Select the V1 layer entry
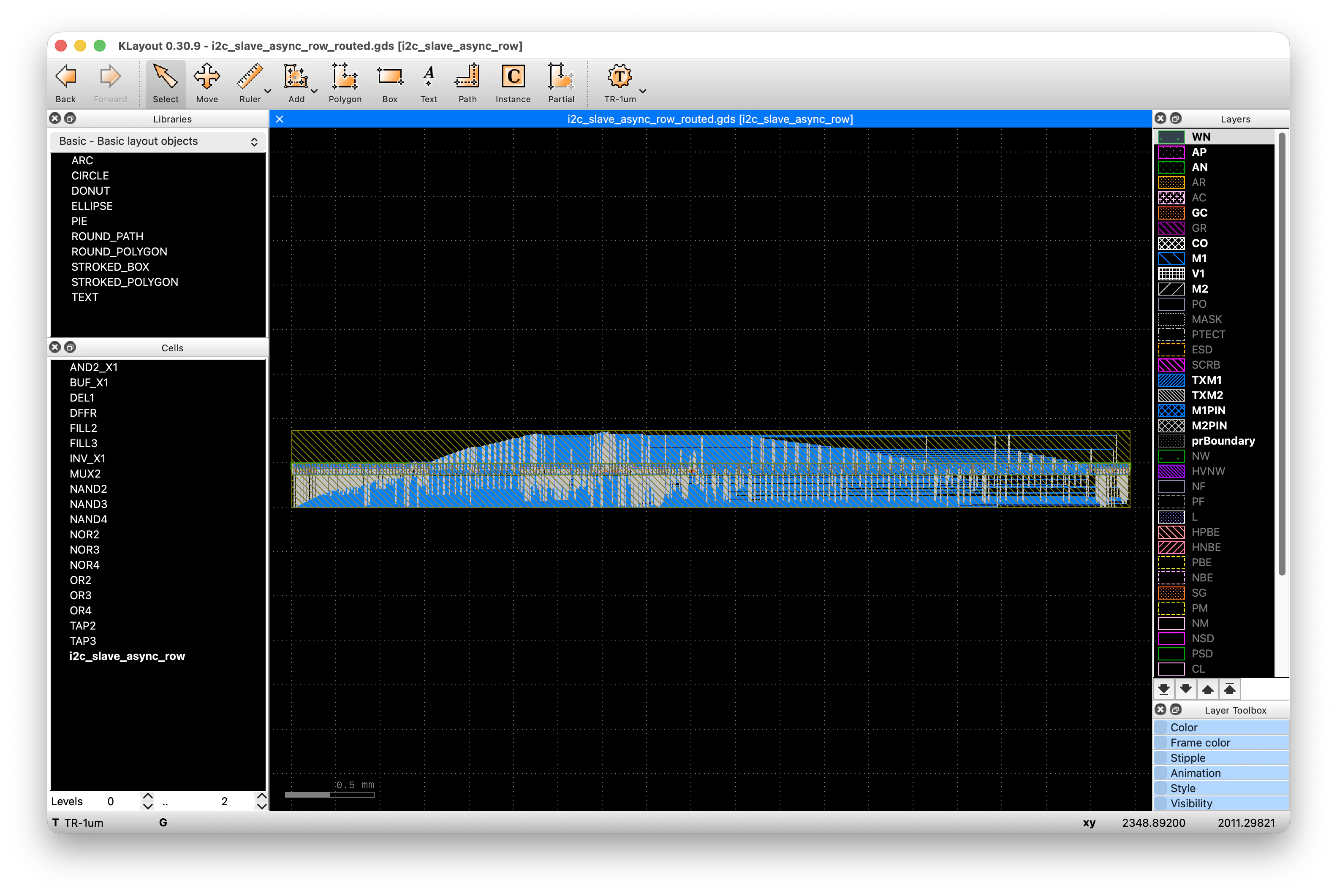The width and height of the screenshot is (1337, 896). (1215, 274)
